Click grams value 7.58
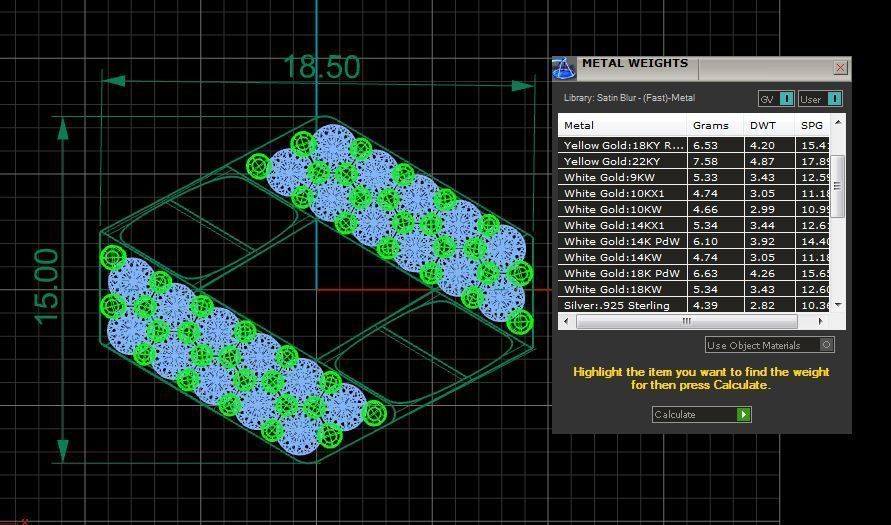Screen dimensions: 891x525 [x=705, y=161]
